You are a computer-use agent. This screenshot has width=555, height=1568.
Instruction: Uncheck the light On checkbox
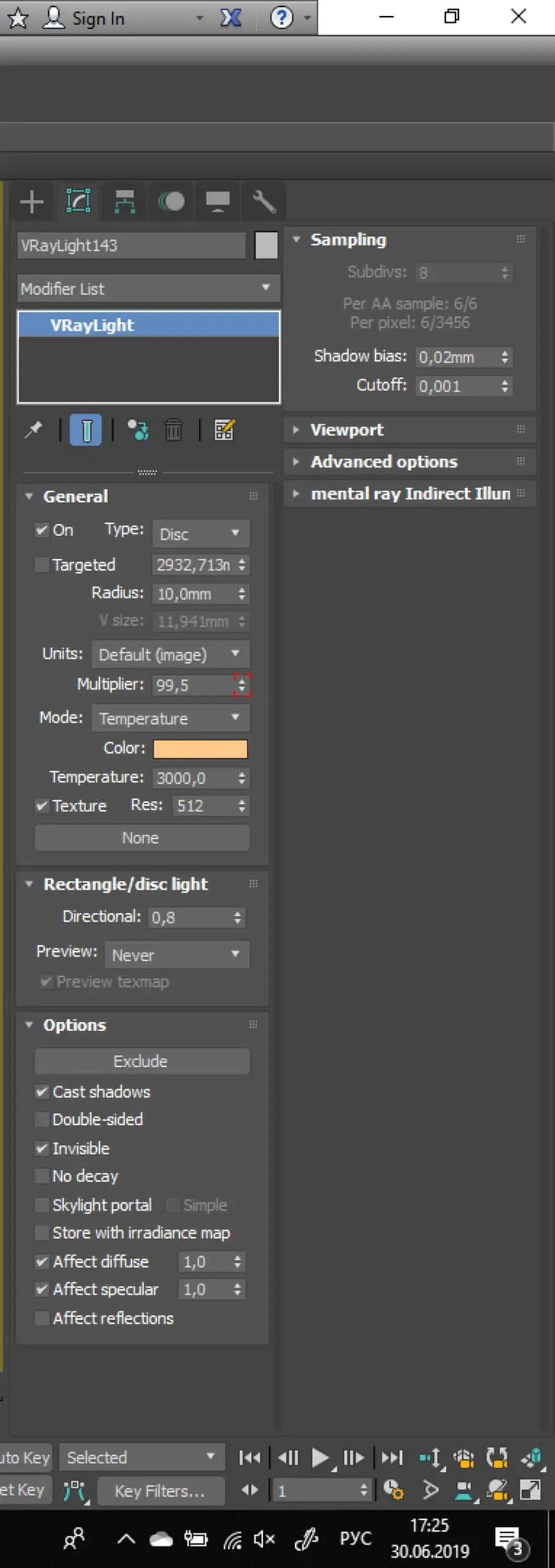point(41,530)
